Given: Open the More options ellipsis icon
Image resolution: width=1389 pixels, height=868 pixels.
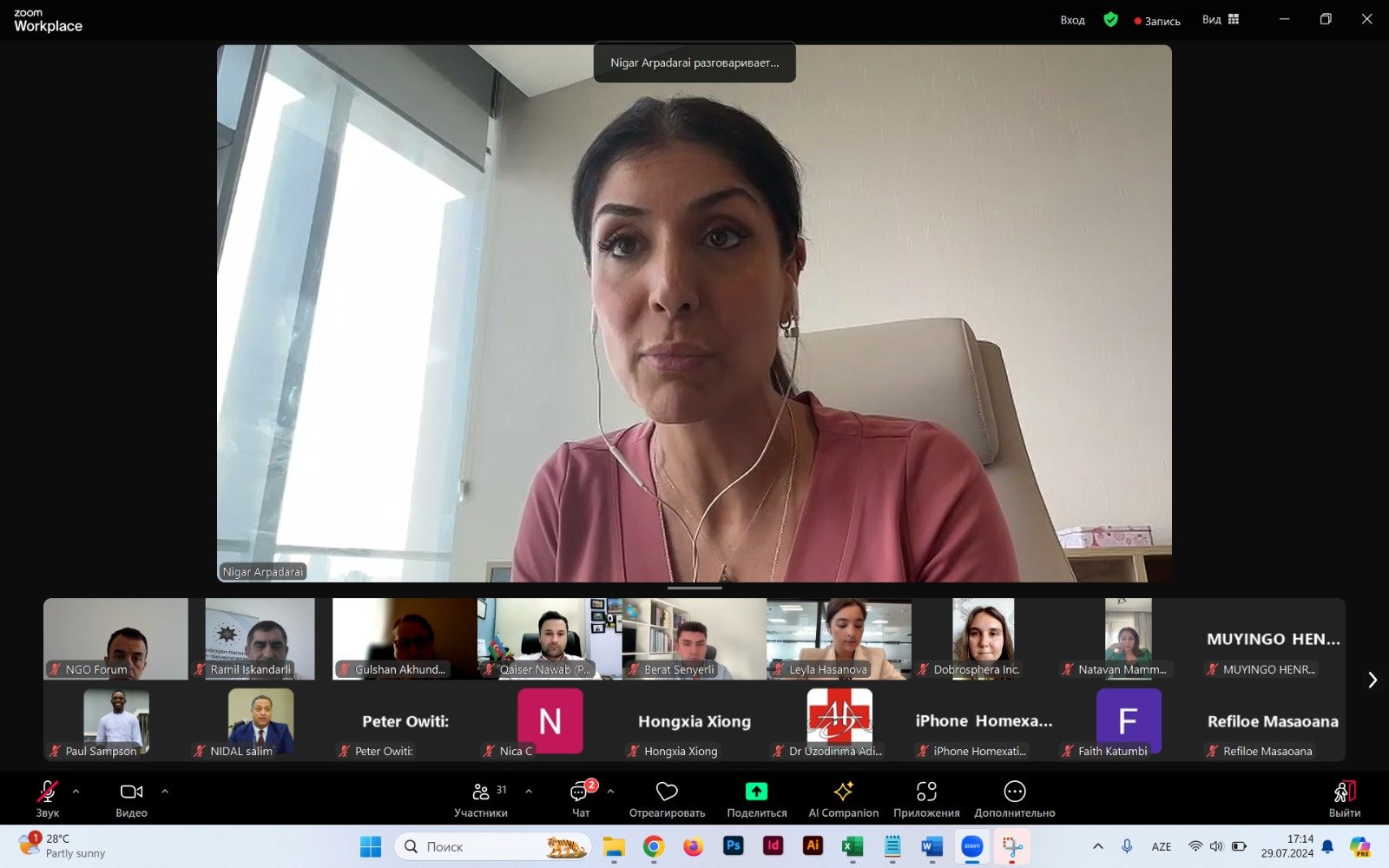Looking at the screenshot, I should pos(1014,792).
